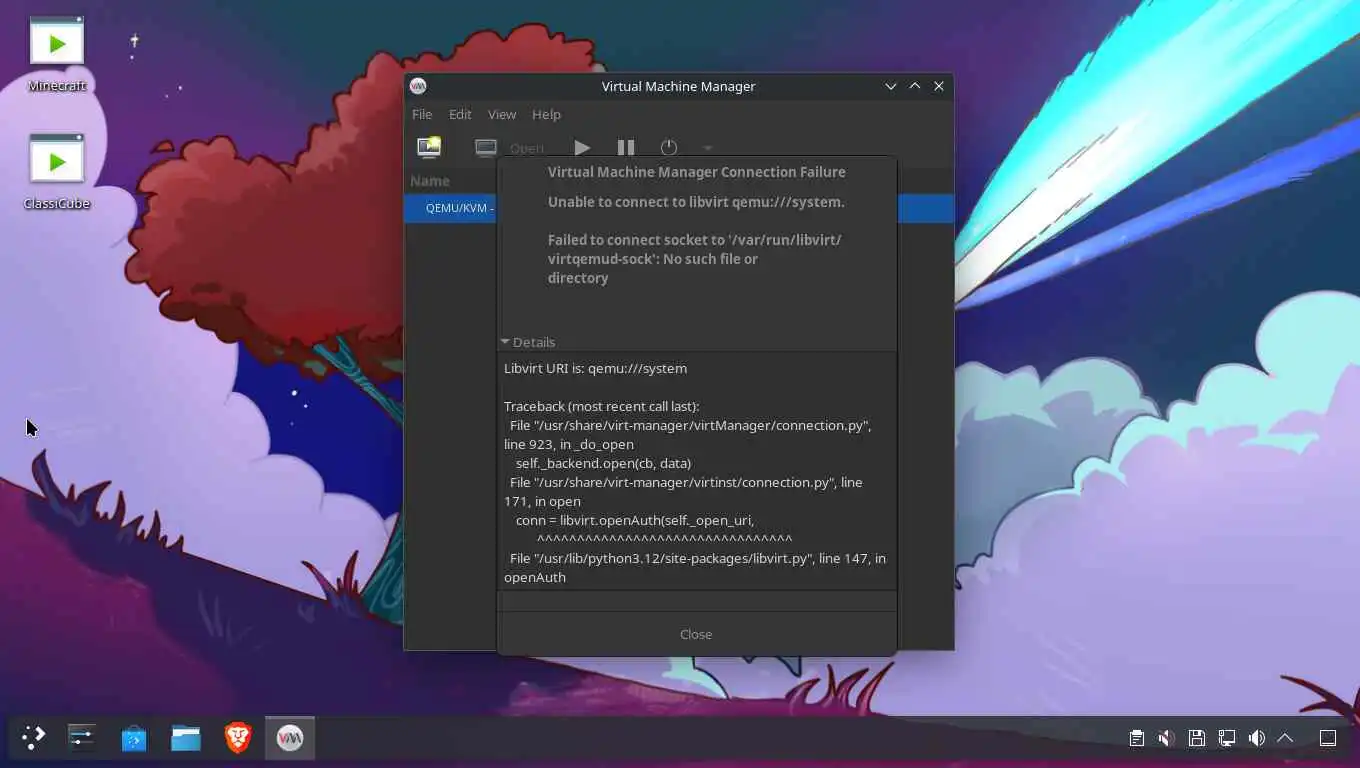1360x768 pixels.
Task: Open the file manager from taskbar
Action: [186, 738]
